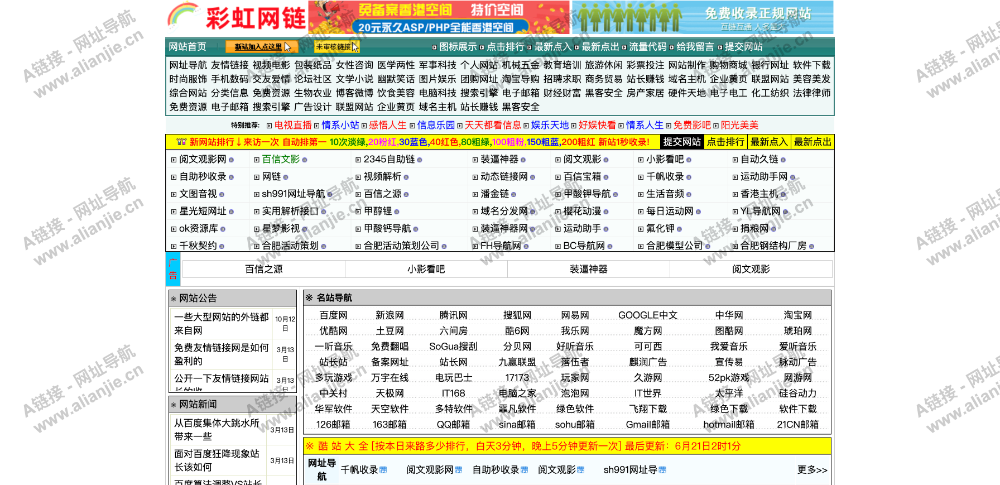The image size is (1000, 485).
Task: Visit the recommended site 娱乐天地
Action: click(550, 125)
